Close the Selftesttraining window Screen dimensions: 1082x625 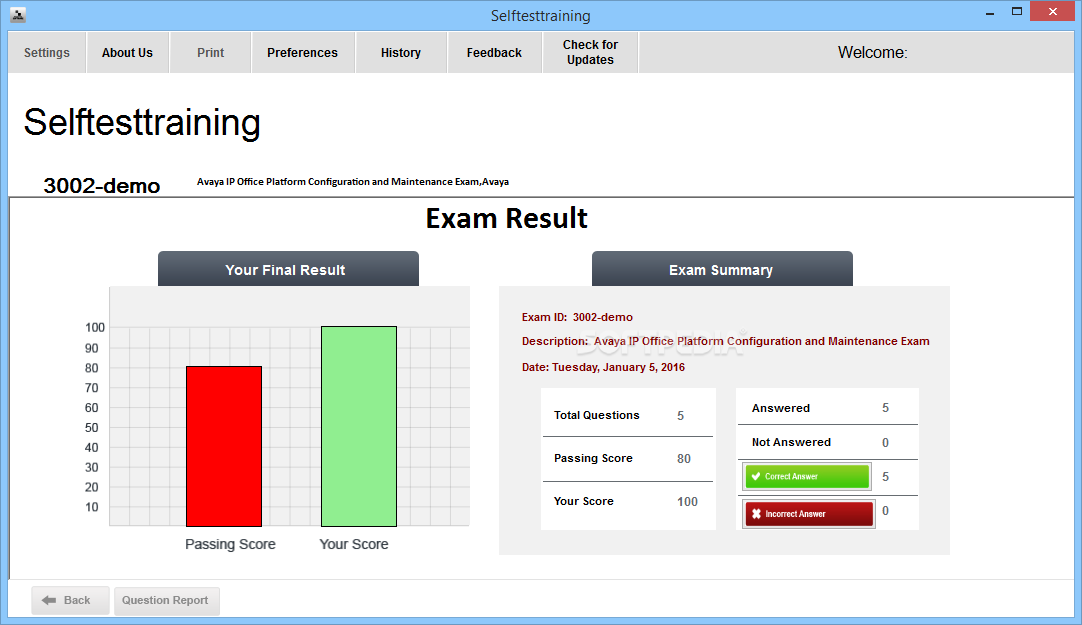point(1053,11)
